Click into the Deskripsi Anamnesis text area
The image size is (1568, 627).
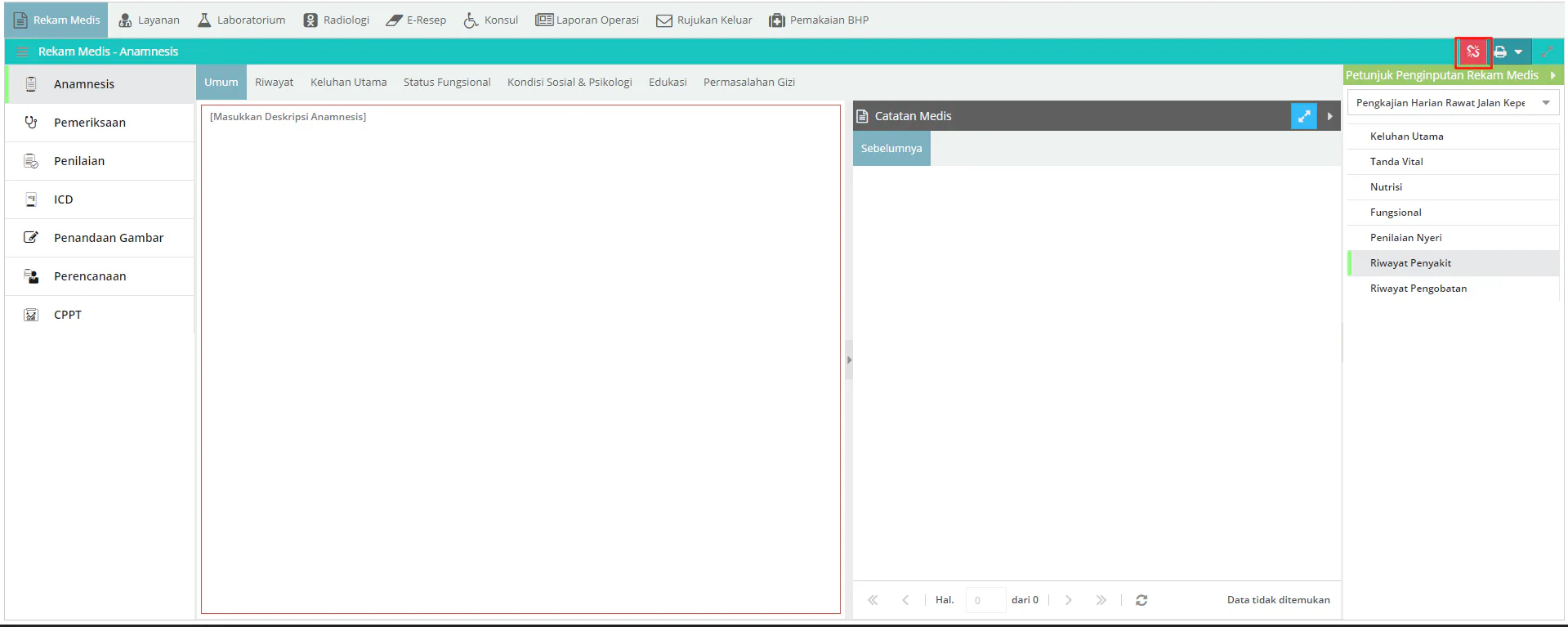pyautogui.click(x=520, y=359)
